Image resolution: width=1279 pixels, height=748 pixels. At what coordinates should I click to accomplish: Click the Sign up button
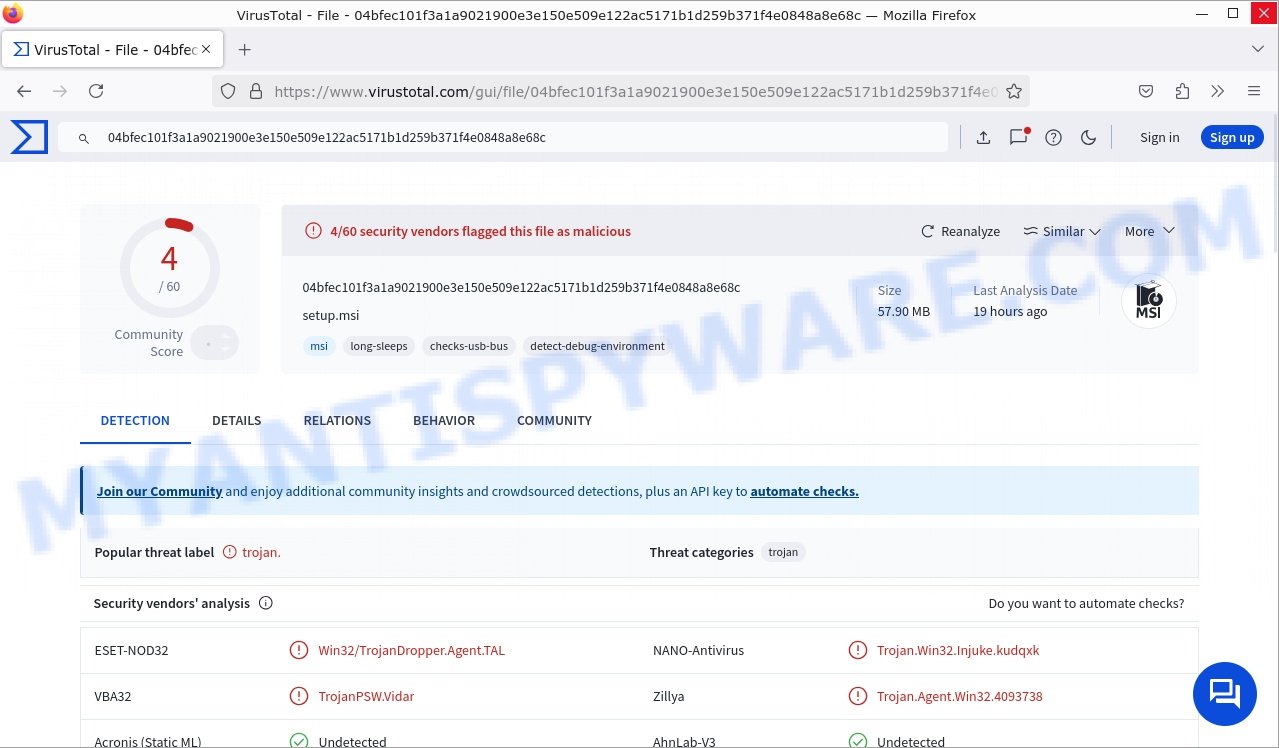(1232, 138)
